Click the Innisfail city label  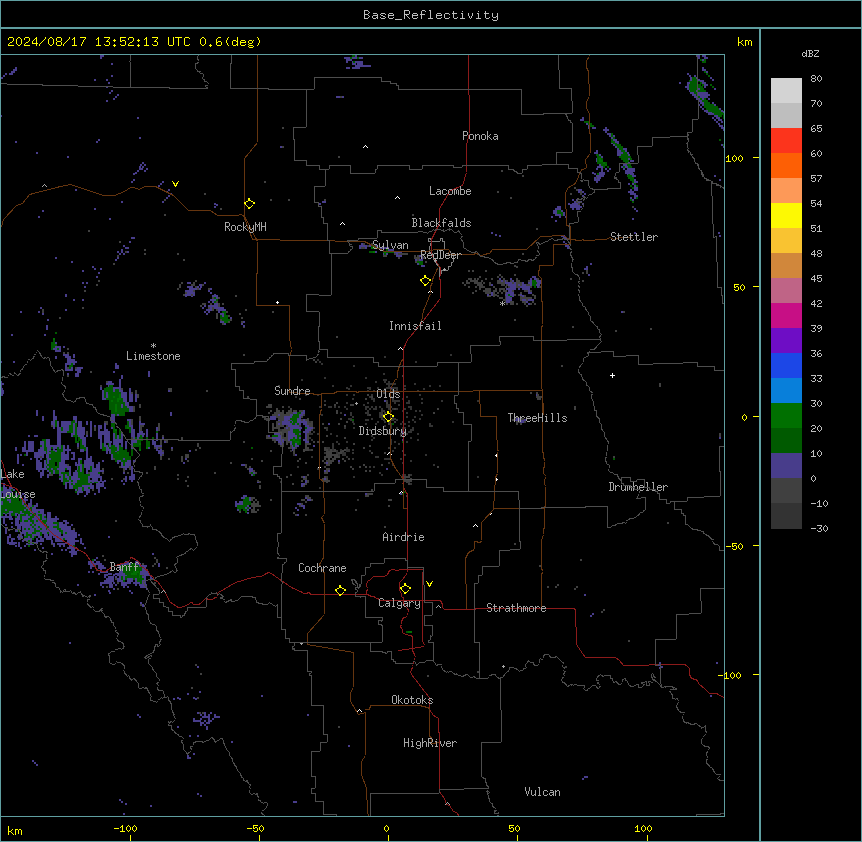415,326
